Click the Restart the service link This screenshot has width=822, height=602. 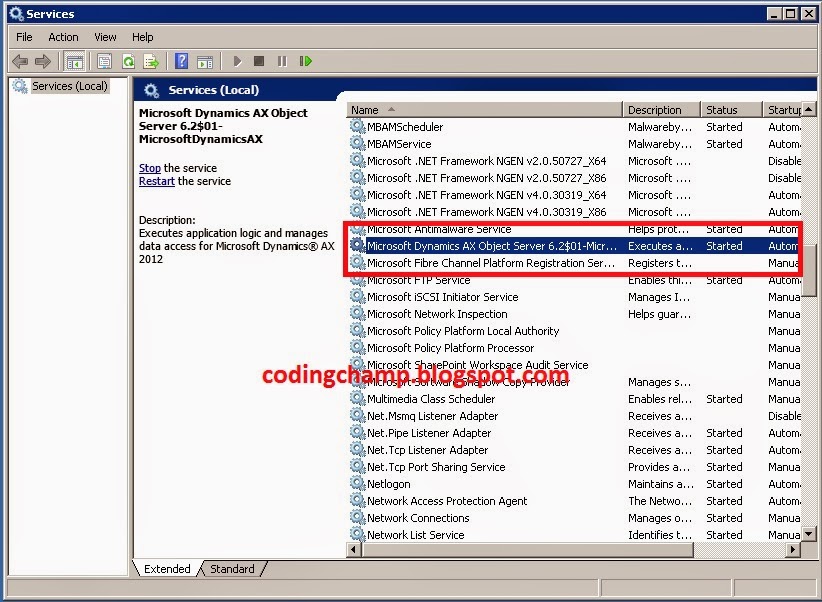156,181
